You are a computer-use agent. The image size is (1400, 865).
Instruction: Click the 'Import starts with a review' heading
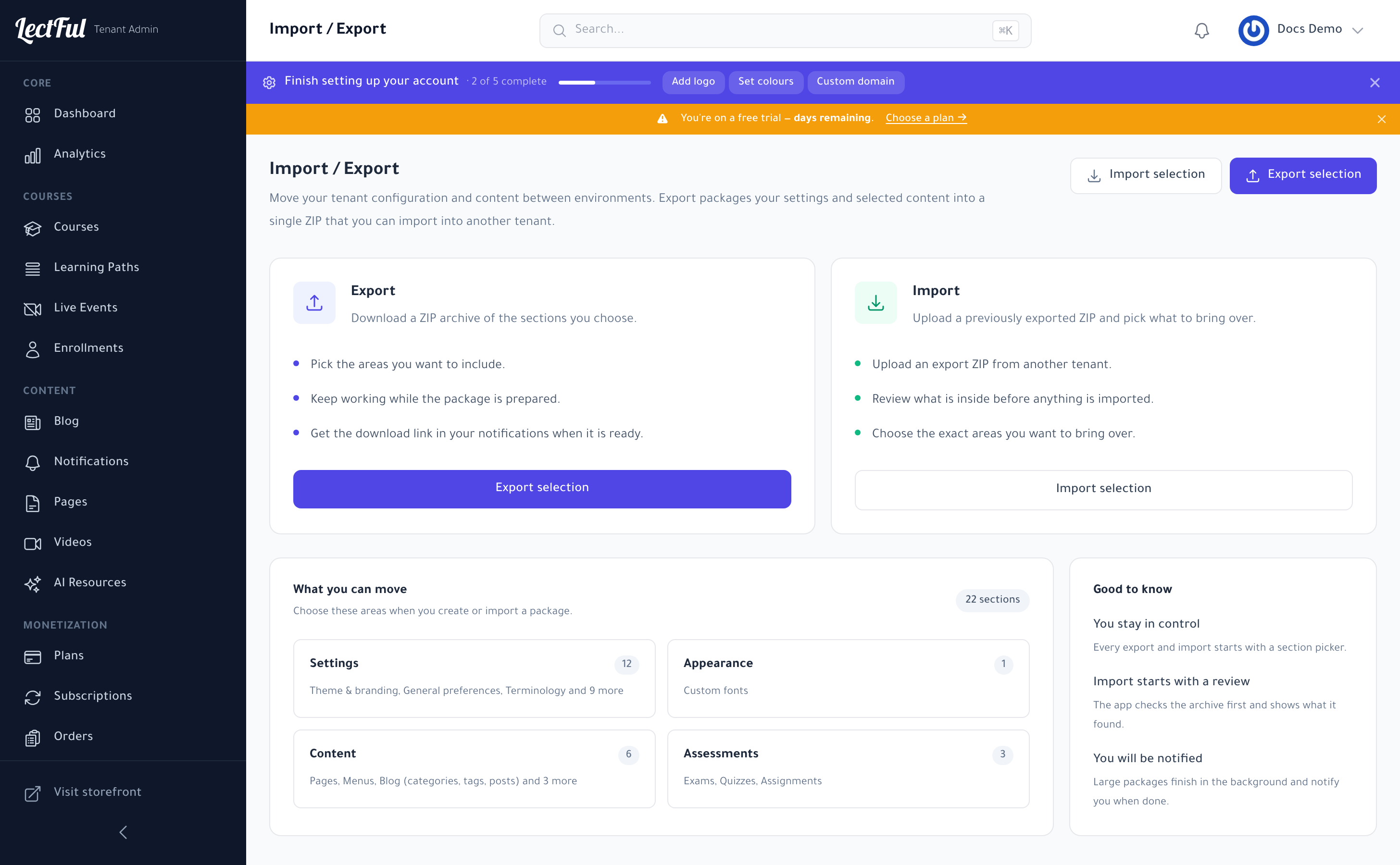[1171, 682]
